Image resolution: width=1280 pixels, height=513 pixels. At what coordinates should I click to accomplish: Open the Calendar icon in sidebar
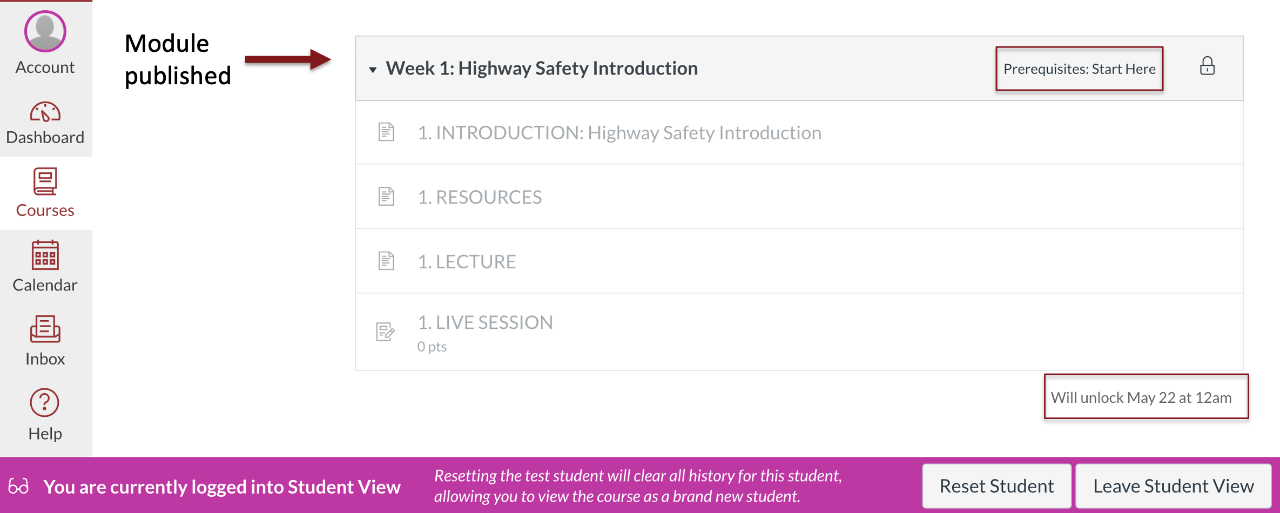pos(45,256)
